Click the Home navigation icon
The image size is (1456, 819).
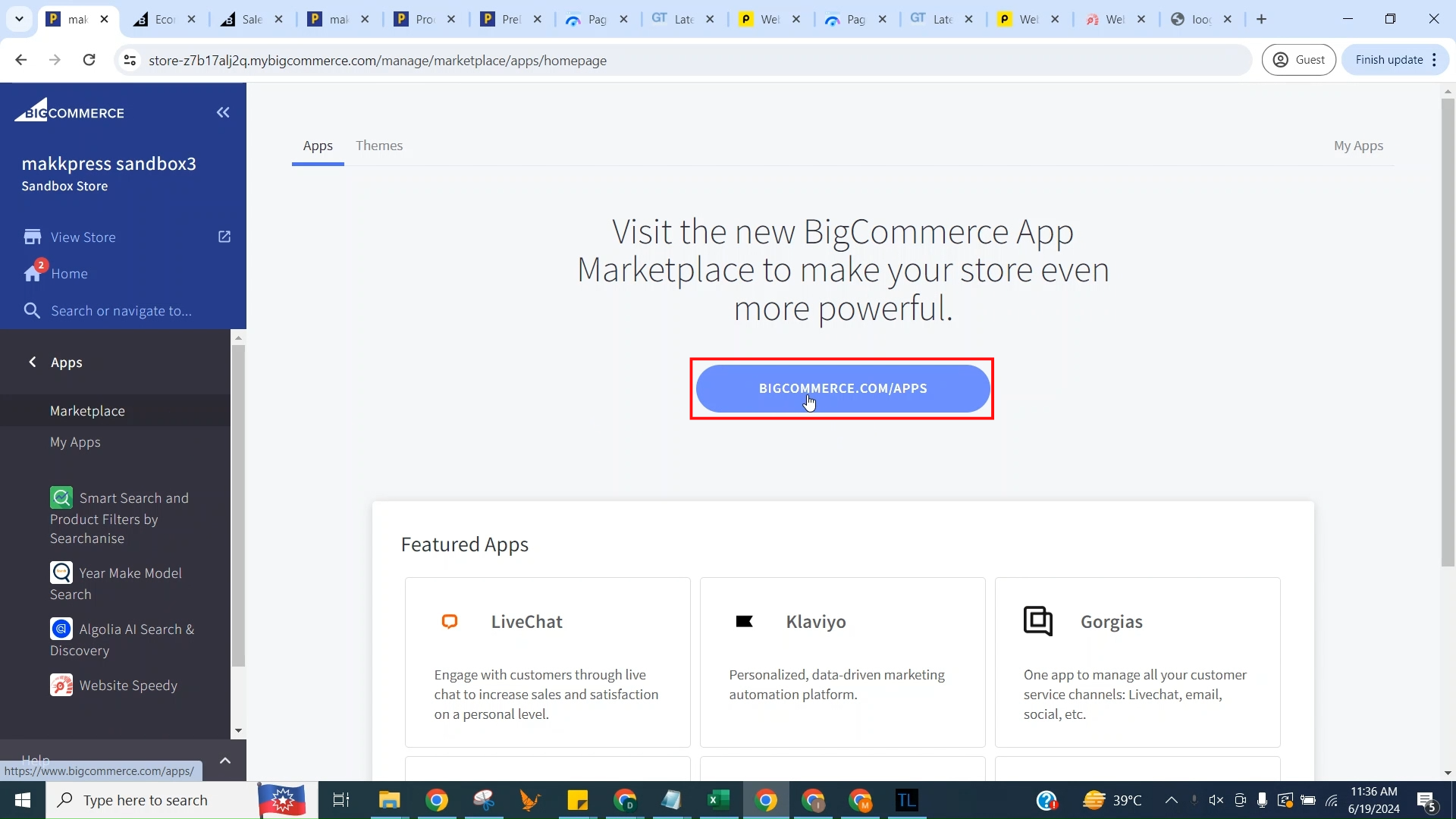click(x=33, y=273)
